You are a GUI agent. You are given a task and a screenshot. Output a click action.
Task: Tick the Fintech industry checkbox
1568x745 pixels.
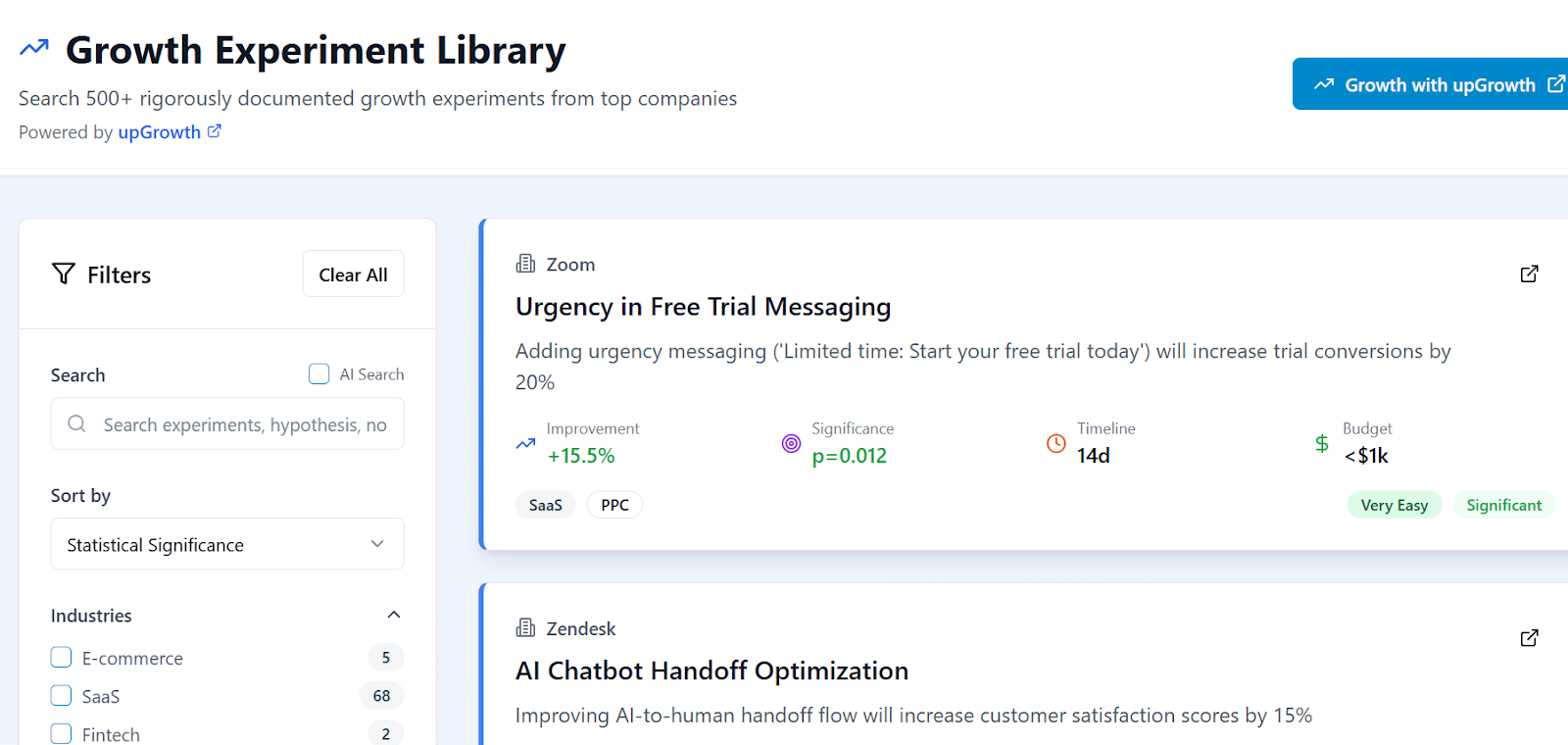(x=62, y=733)
